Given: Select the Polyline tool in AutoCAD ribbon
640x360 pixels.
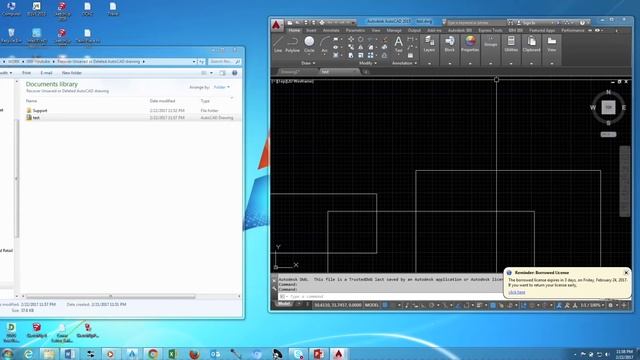Looking at the screenshot, I should (x=292, y=44).
